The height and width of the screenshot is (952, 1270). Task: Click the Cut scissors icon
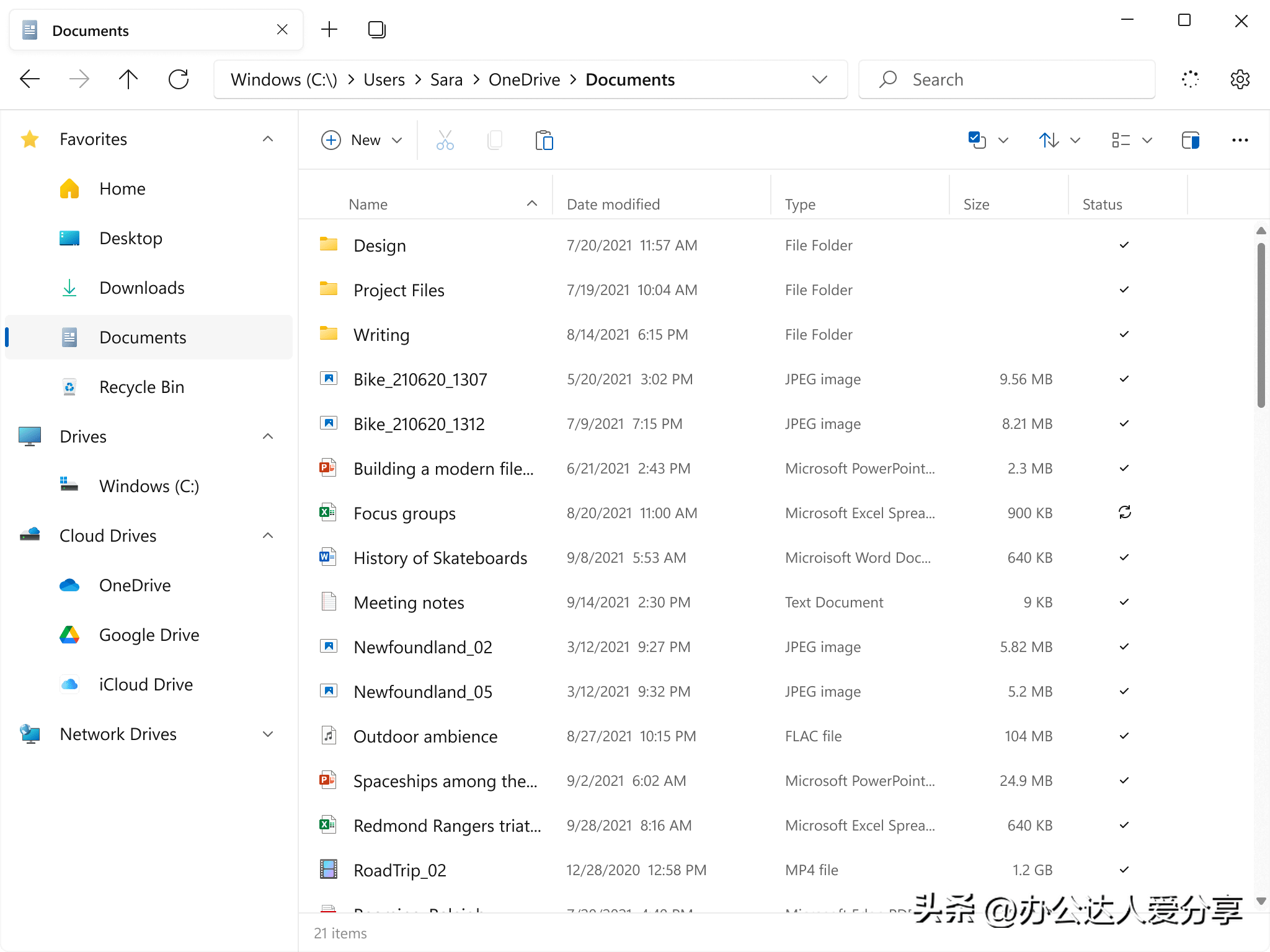pos(445,140)
